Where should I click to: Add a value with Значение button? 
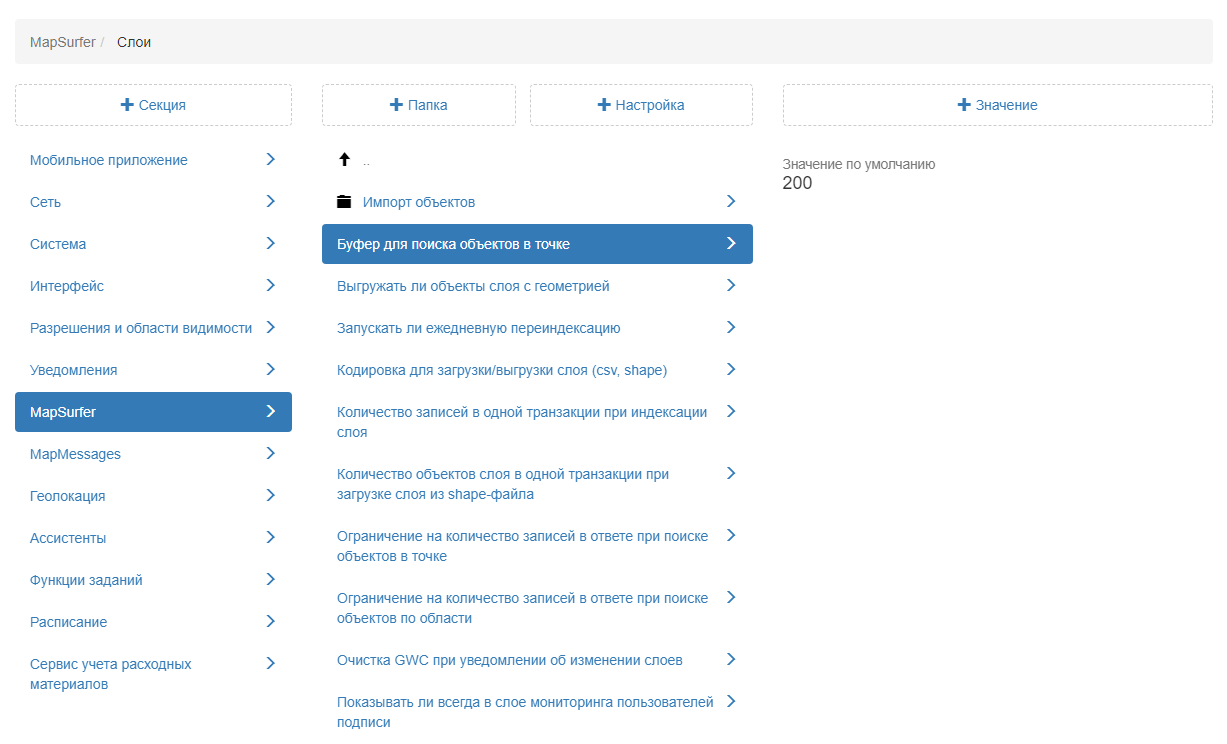point(998,105)
